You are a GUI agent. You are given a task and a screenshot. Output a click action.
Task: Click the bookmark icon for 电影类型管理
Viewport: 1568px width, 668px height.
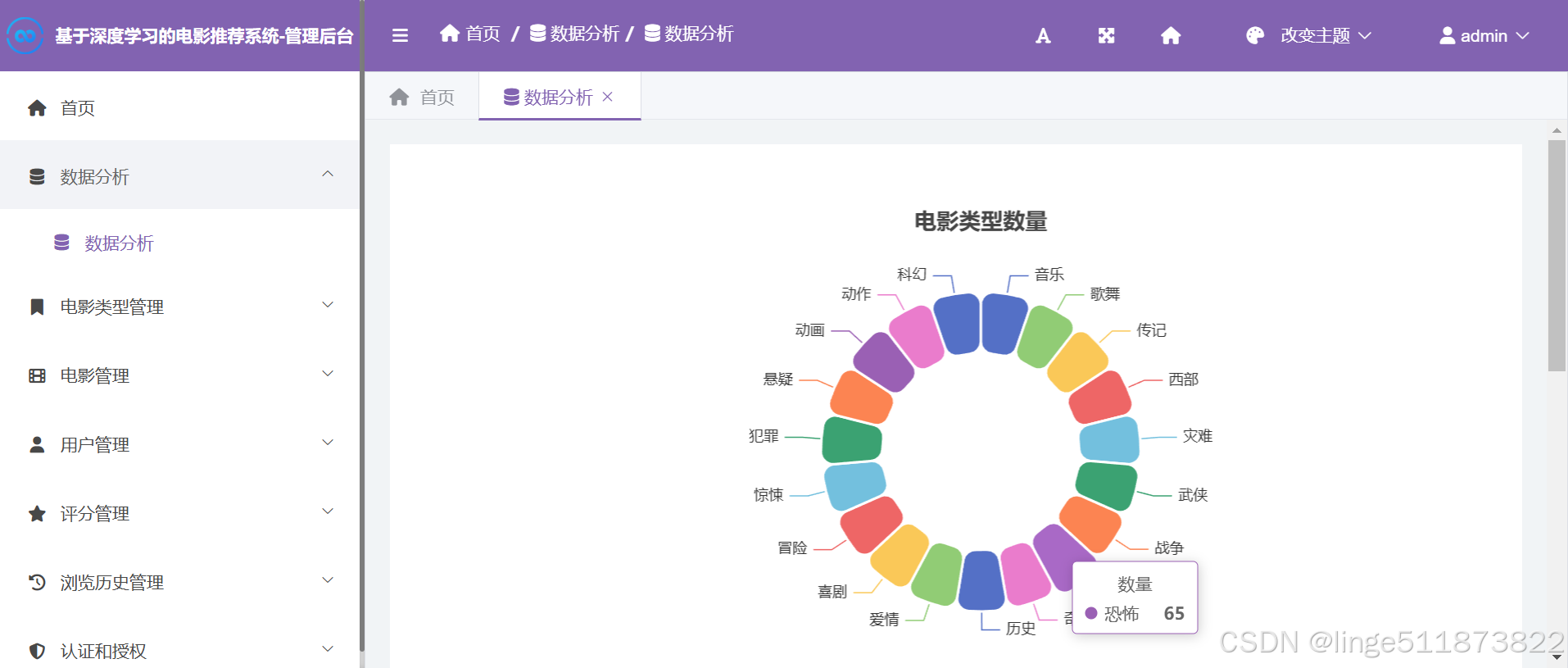[x=37, y=307]
